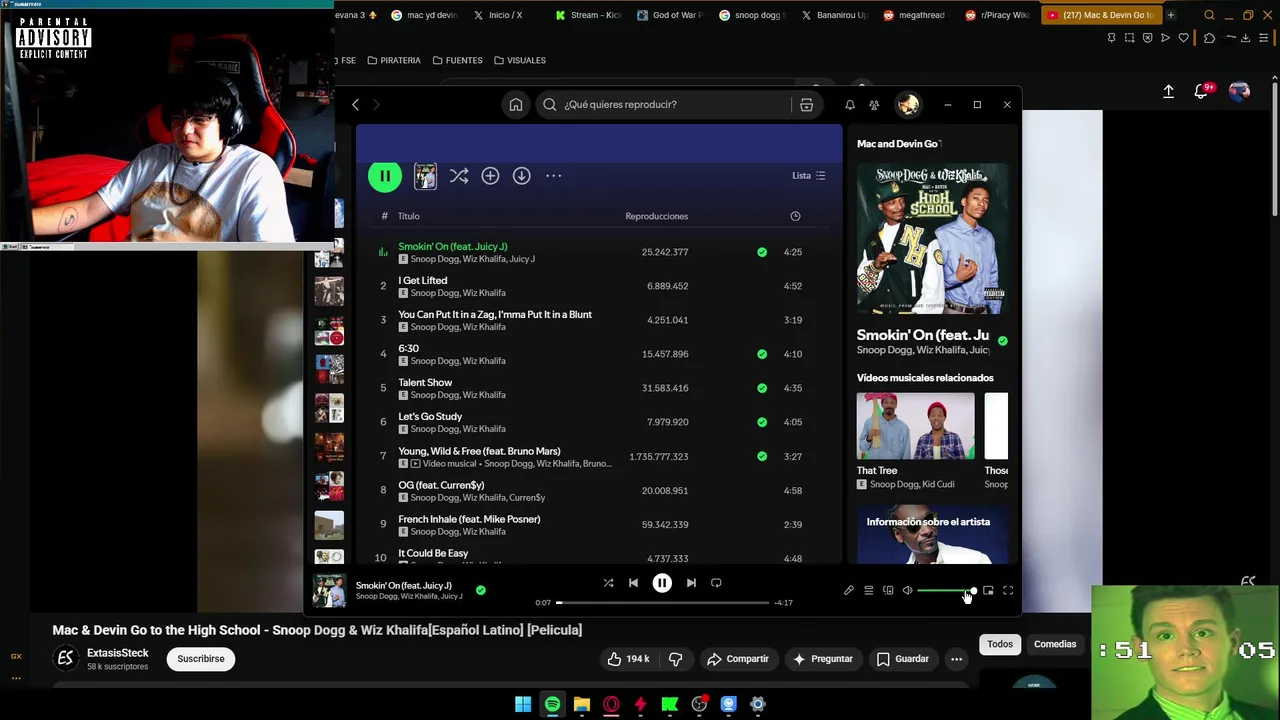1280x720 pixels.
Task: Open the queue icon in player bar
Action: pos(869,591)
